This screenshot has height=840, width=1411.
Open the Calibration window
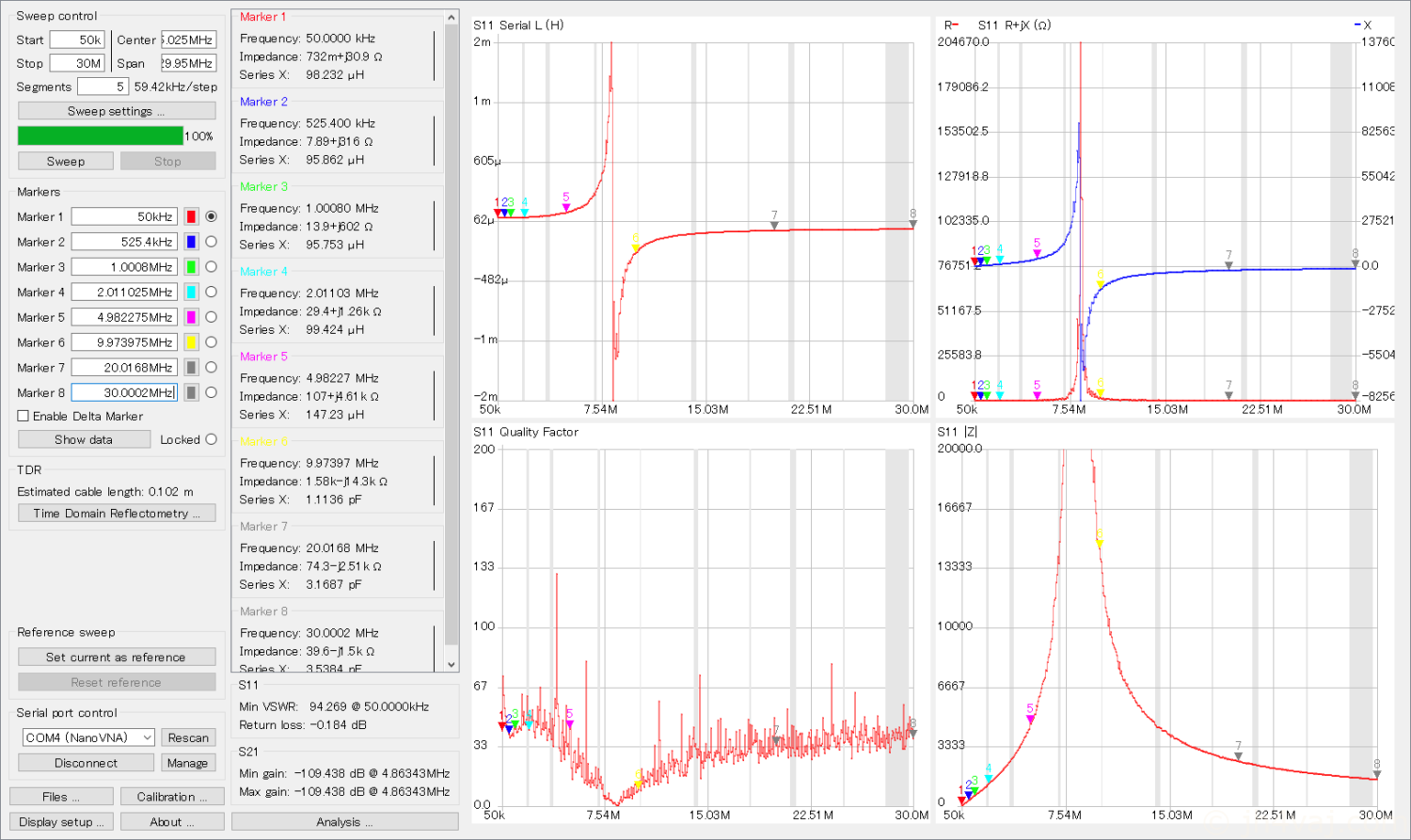coord(172,797)
